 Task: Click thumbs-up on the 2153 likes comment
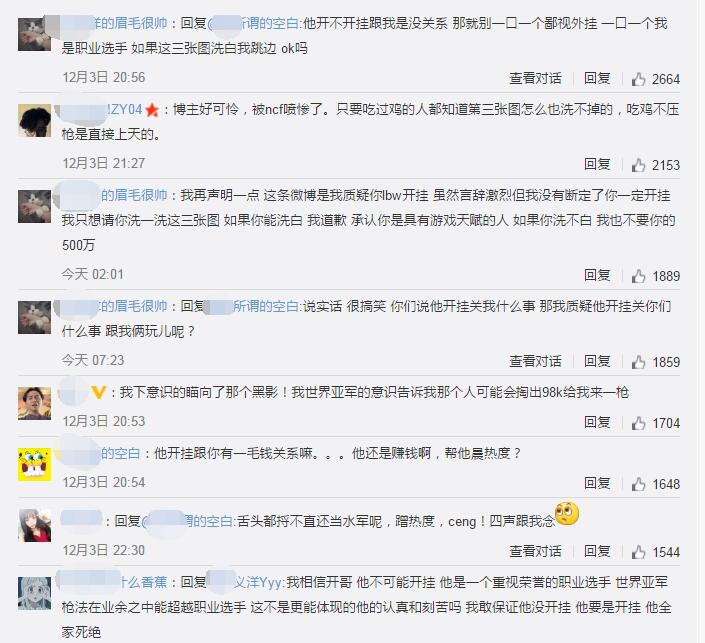pos(638,165)
